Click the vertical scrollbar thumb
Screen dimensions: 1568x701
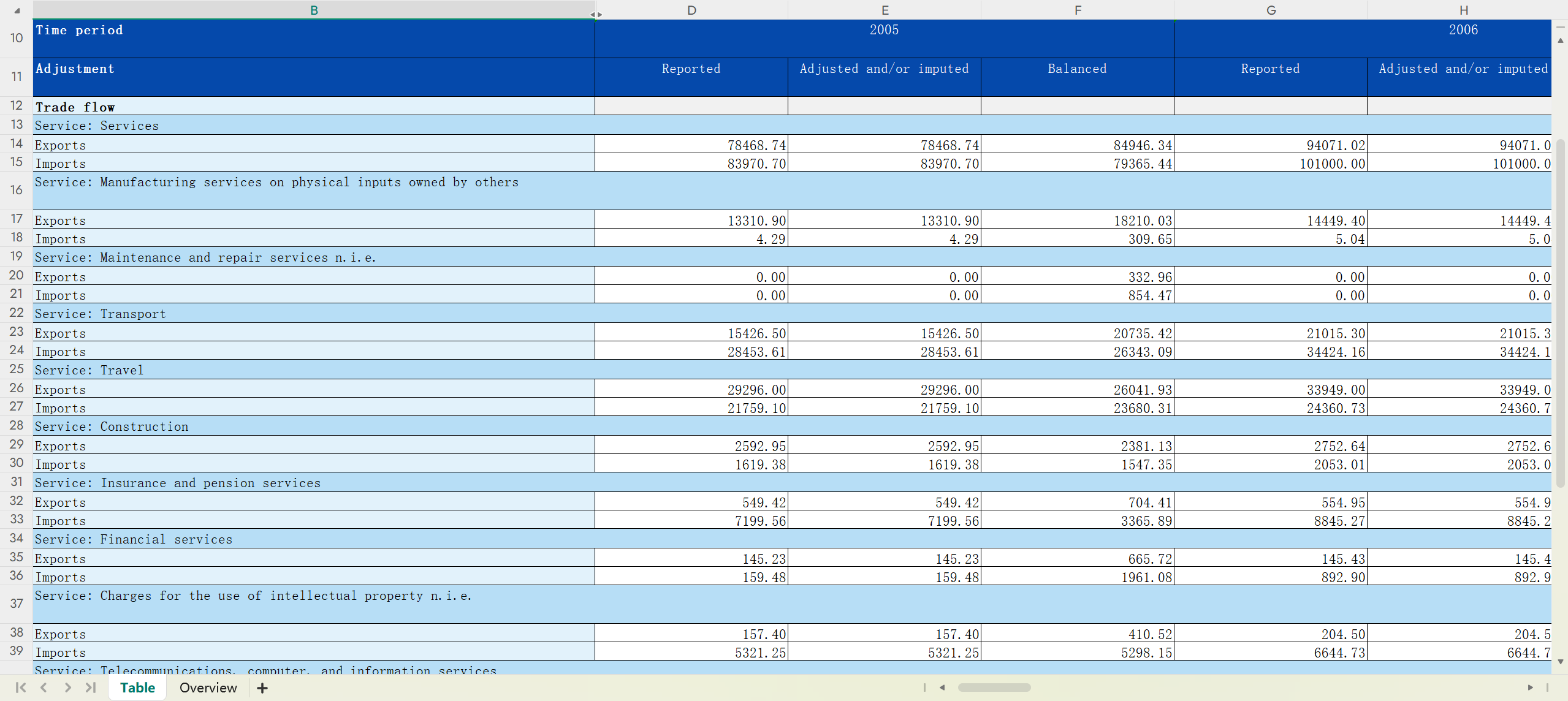[1561, 313]
